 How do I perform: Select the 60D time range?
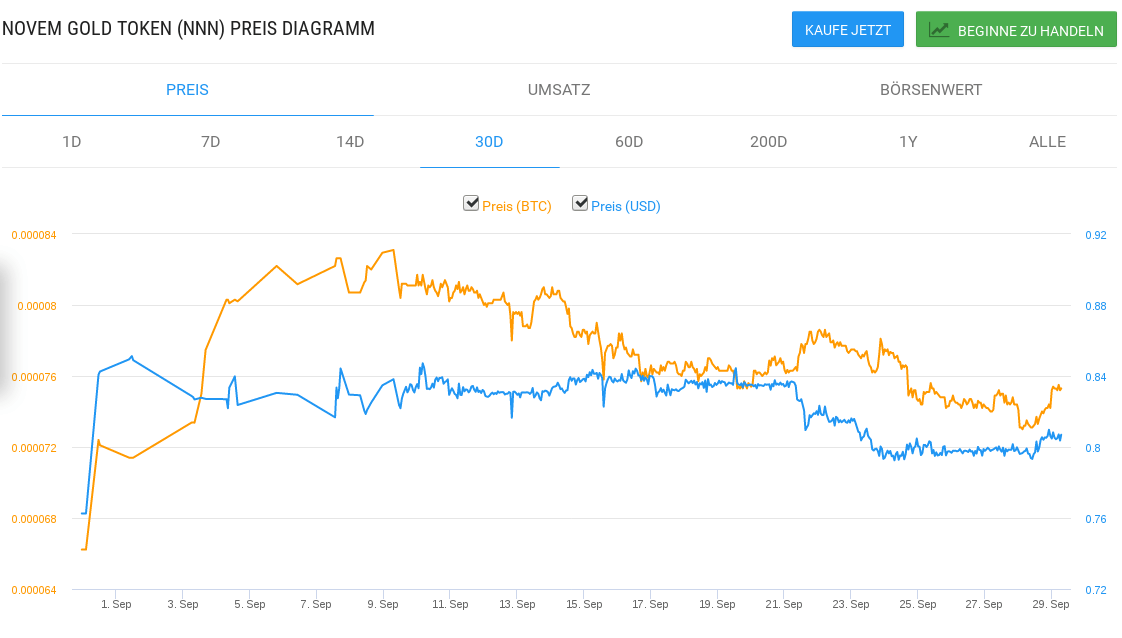(629, 142)
